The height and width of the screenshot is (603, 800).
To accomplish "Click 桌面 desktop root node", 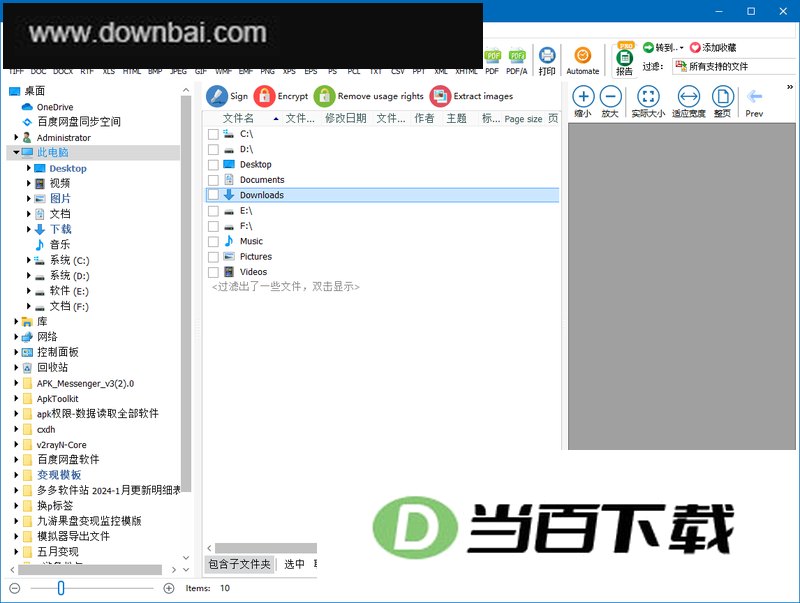I will [x=35, y=91].
